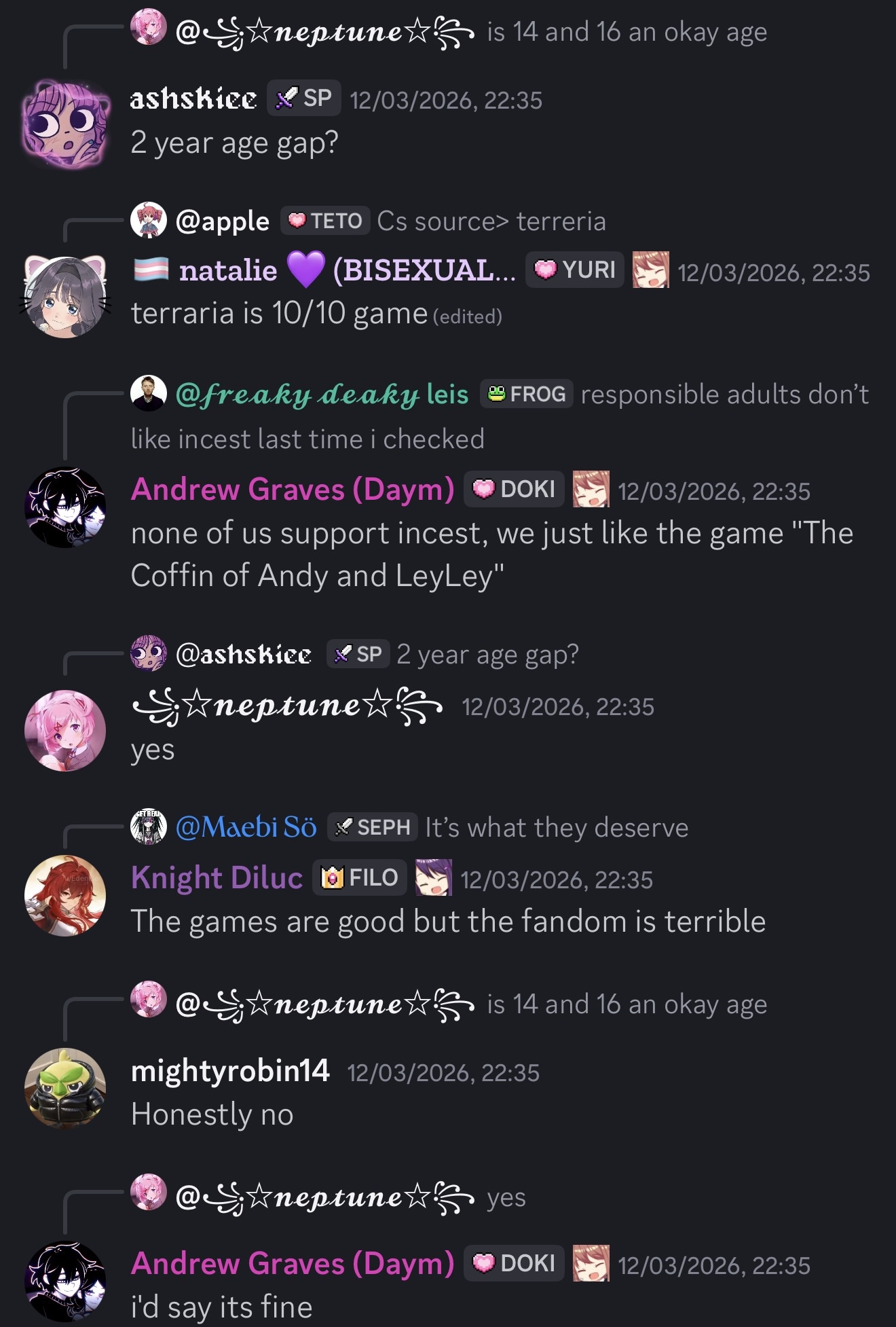Screen dimensions: 896x1327
Task: Click the FROG tag in the quoted reply
Action: coord(527,394)
